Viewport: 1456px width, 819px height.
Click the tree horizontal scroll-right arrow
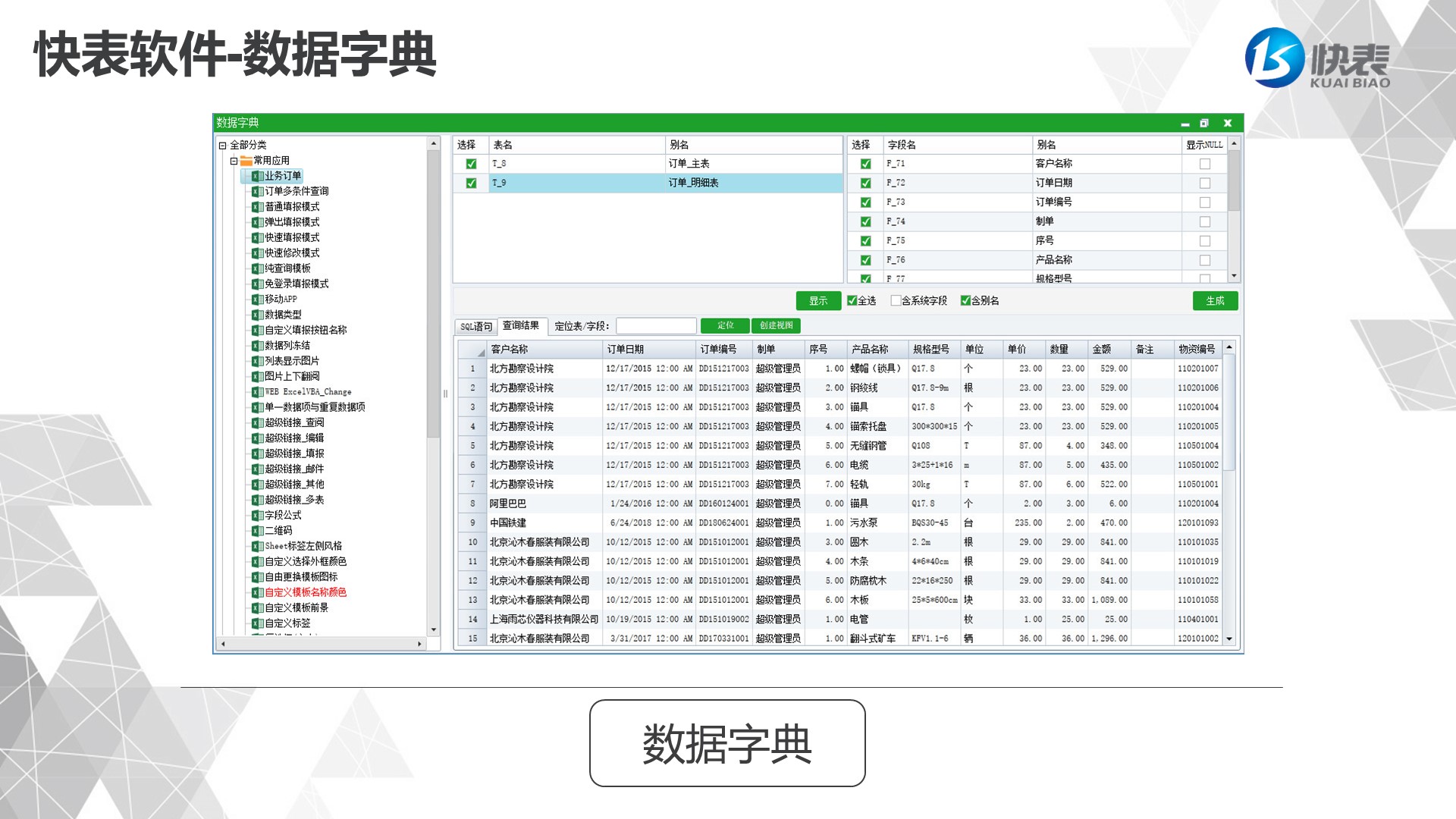click(x=420, y=644)
